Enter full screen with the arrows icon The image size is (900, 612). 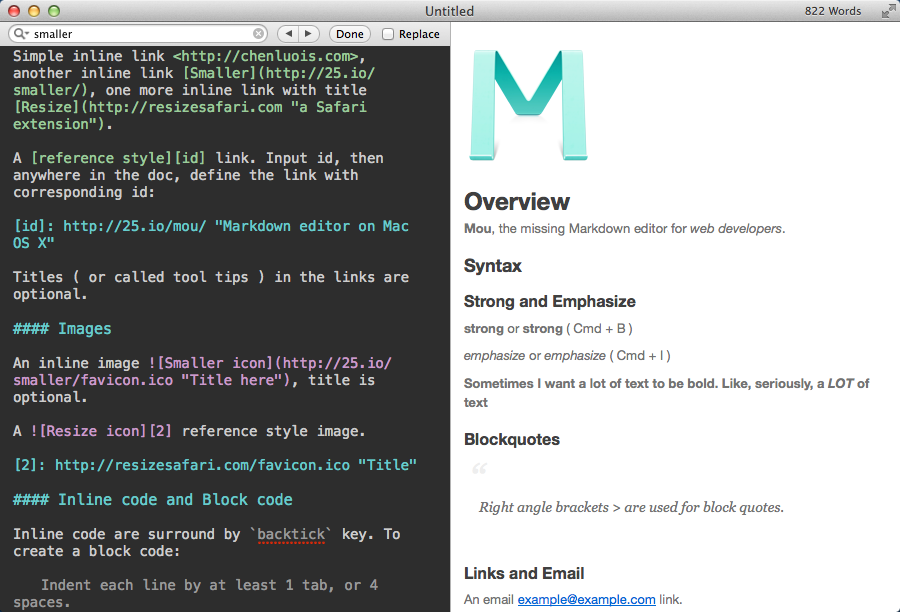[x=889, y=11]
